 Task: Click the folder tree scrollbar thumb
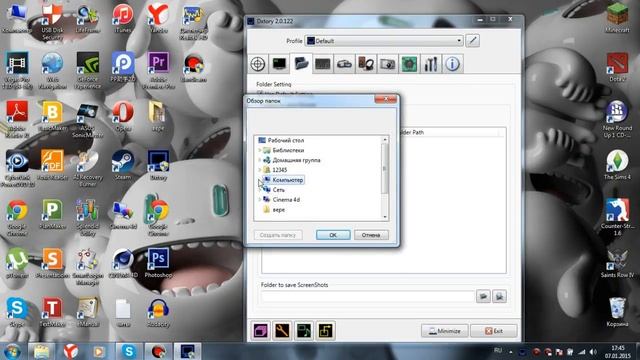384,168
